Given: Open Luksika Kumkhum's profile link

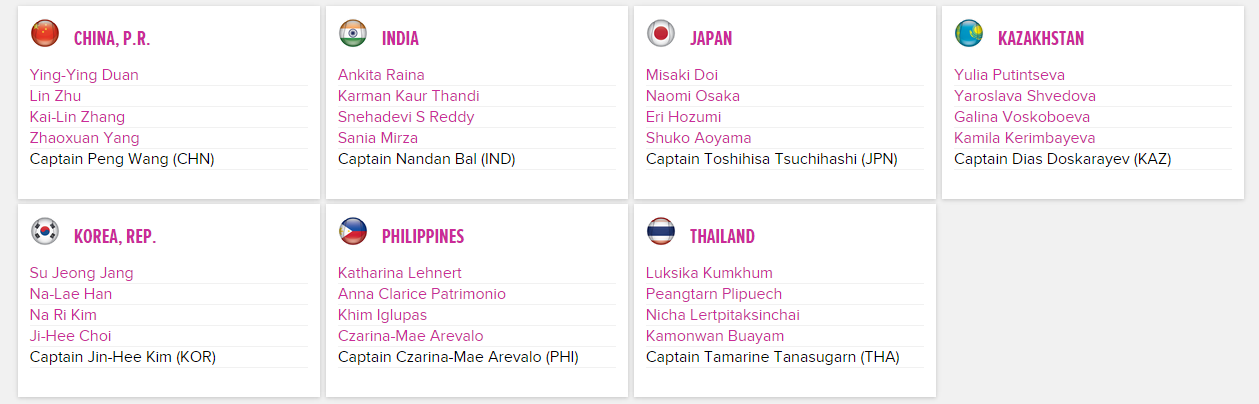Looking at the screenshot, I should click(709, 273).
